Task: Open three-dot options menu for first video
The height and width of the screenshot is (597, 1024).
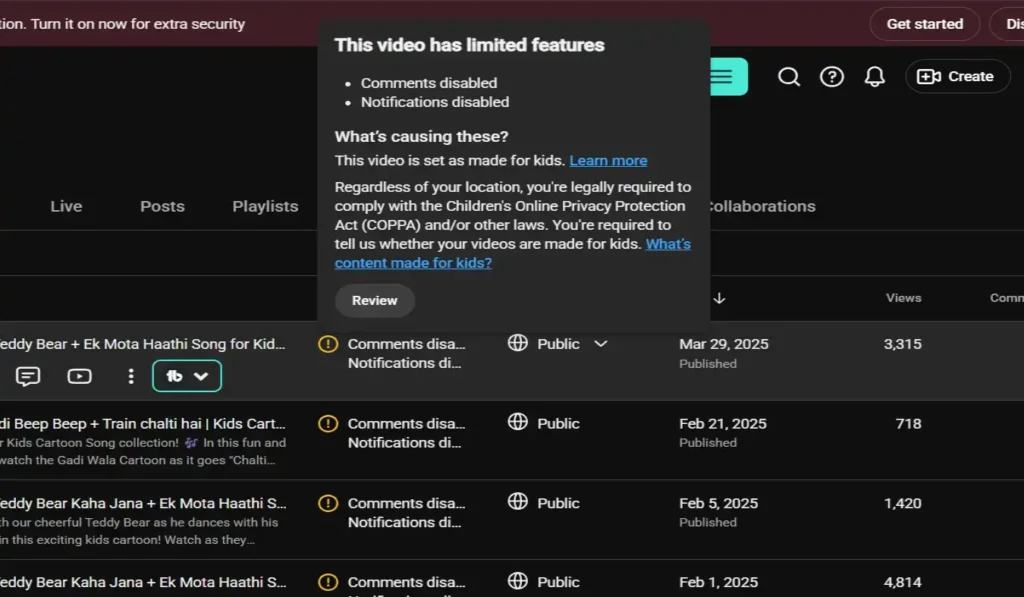Action: [x=131, y=376]
